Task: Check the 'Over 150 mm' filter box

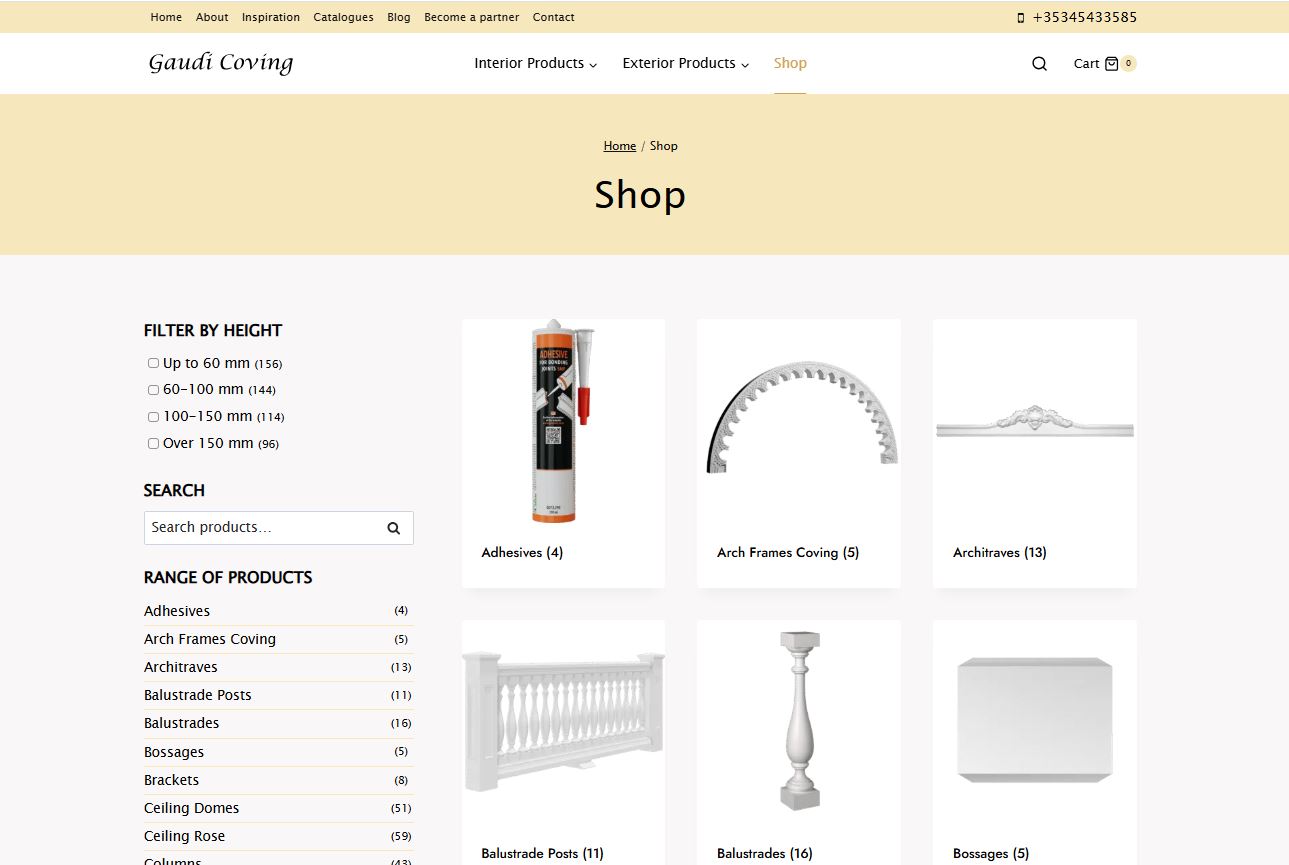Action: (x=153, y=444)
